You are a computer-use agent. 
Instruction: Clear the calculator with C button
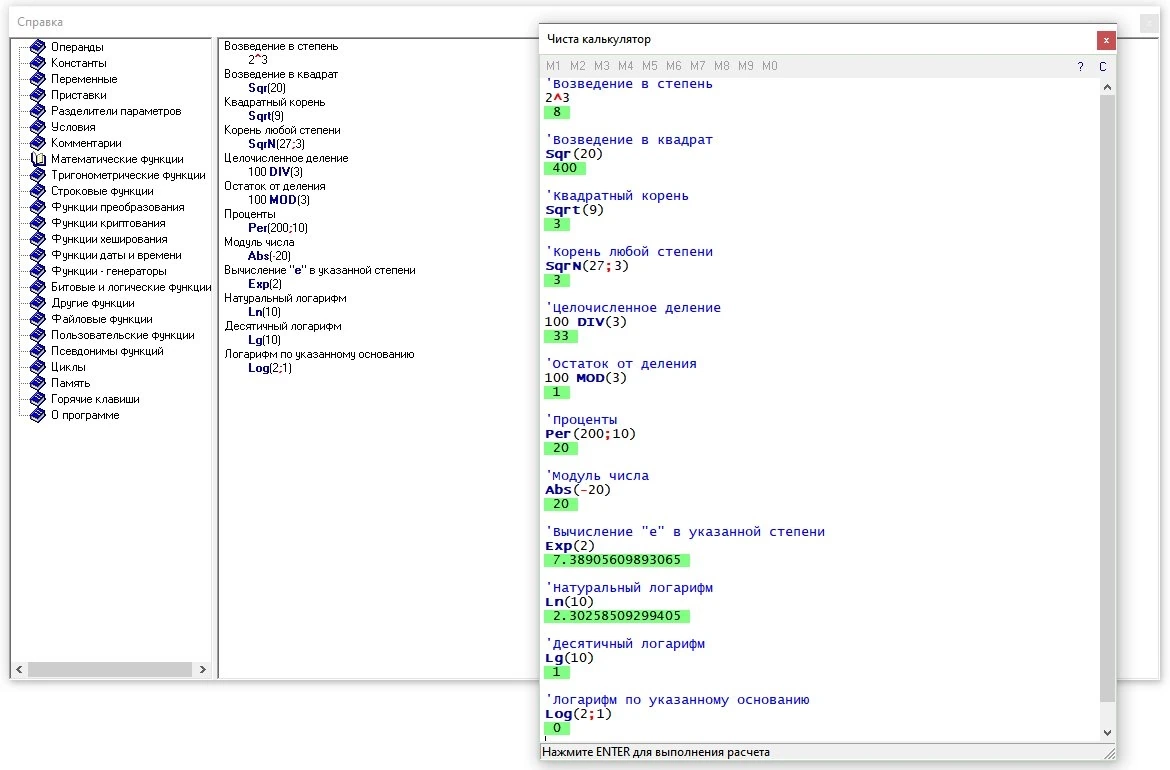click(x=1103, y=66)
